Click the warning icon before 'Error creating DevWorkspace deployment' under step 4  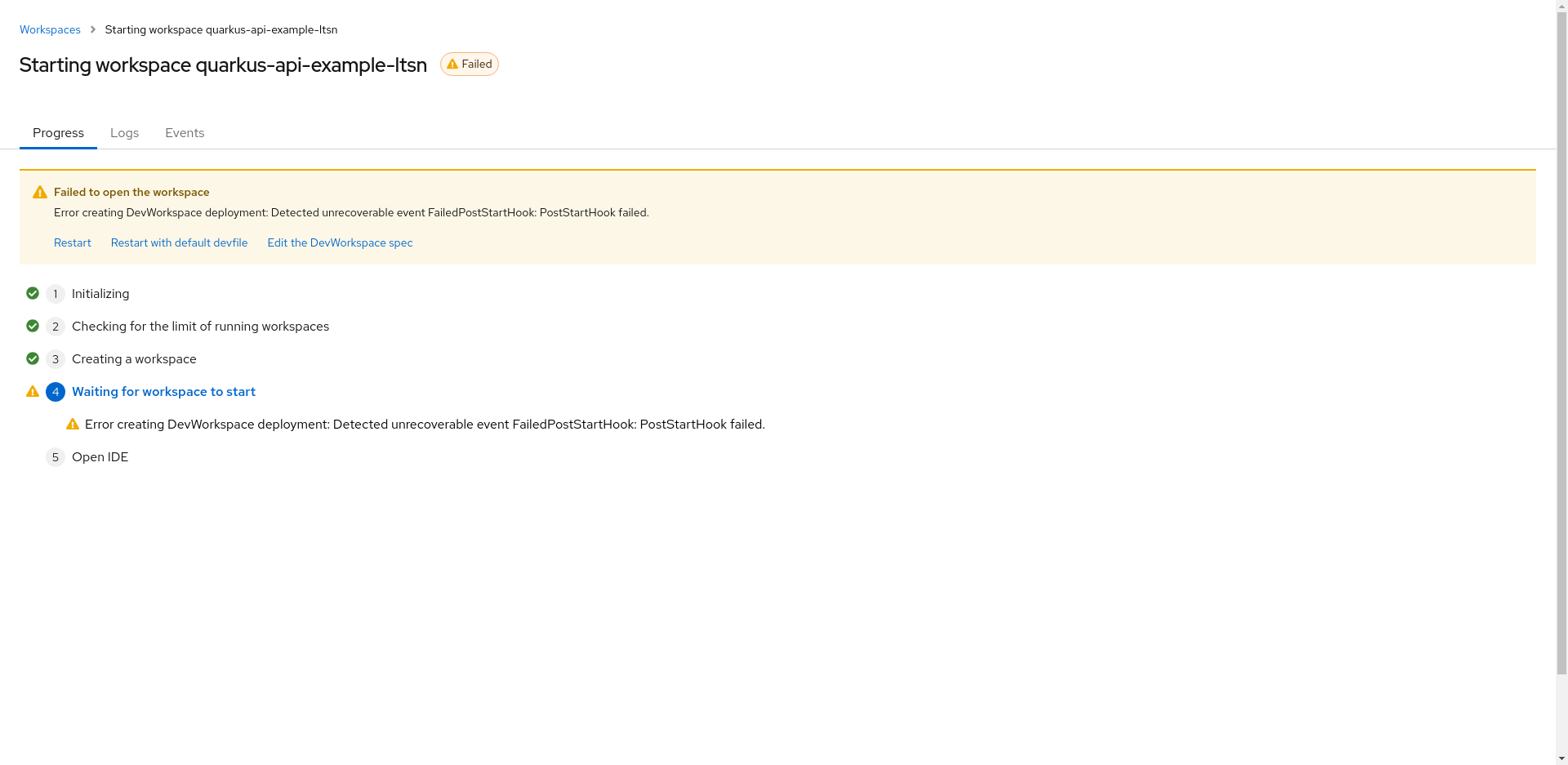[73, 424]
